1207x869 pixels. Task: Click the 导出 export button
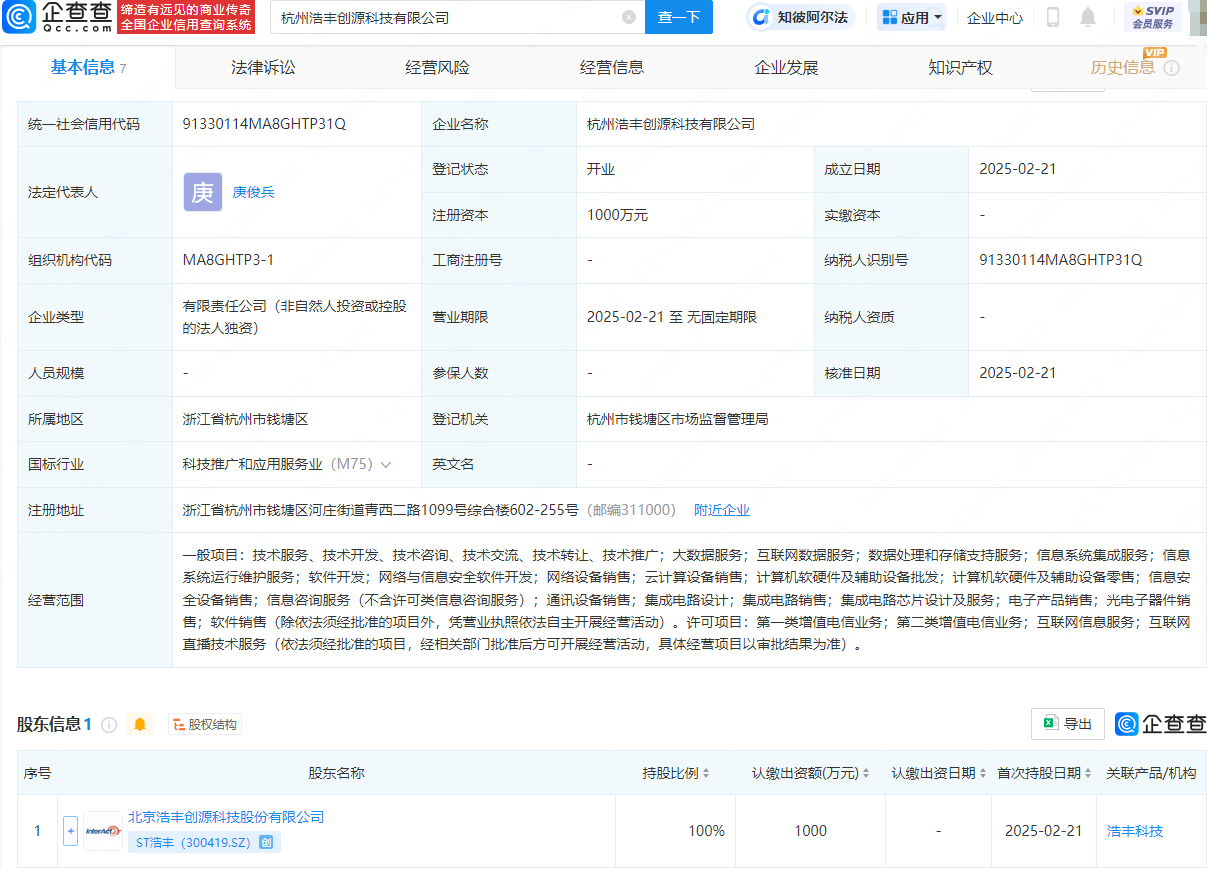tap(1067, 724)
